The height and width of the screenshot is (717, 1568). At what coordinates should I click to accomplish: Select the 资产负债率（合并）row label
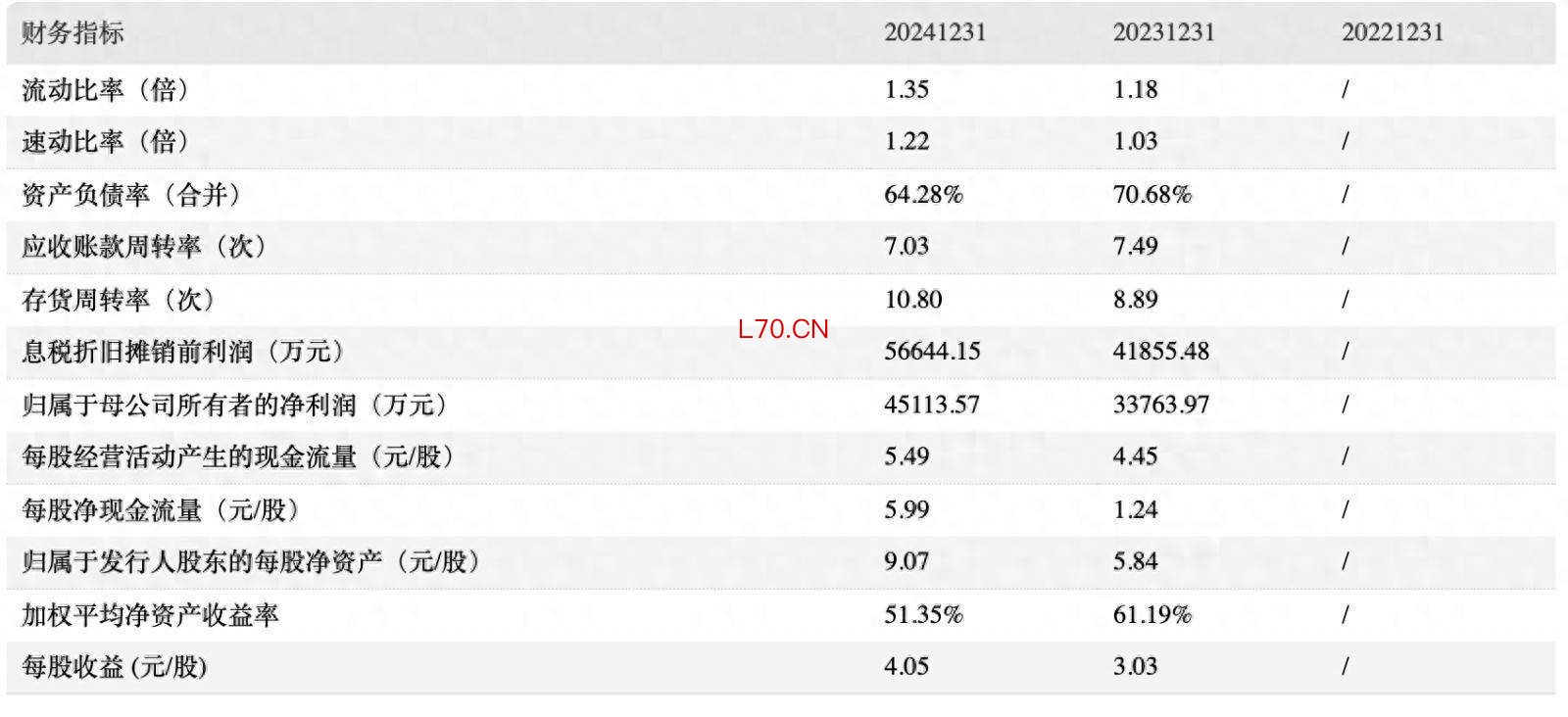coord(131,195)
